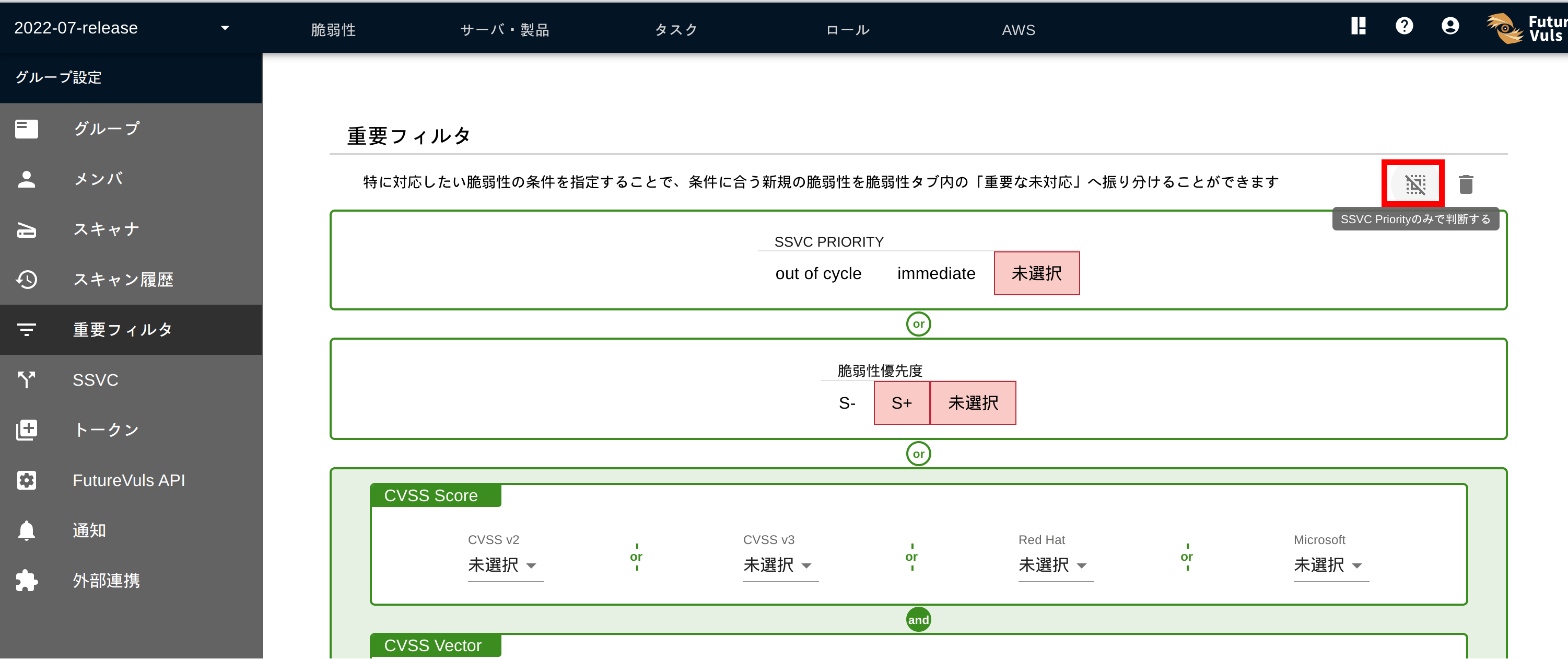Go to トークン settings page
Image resolution: width=1568 pixels, height=659 pixels.
[x=106, y=430]
